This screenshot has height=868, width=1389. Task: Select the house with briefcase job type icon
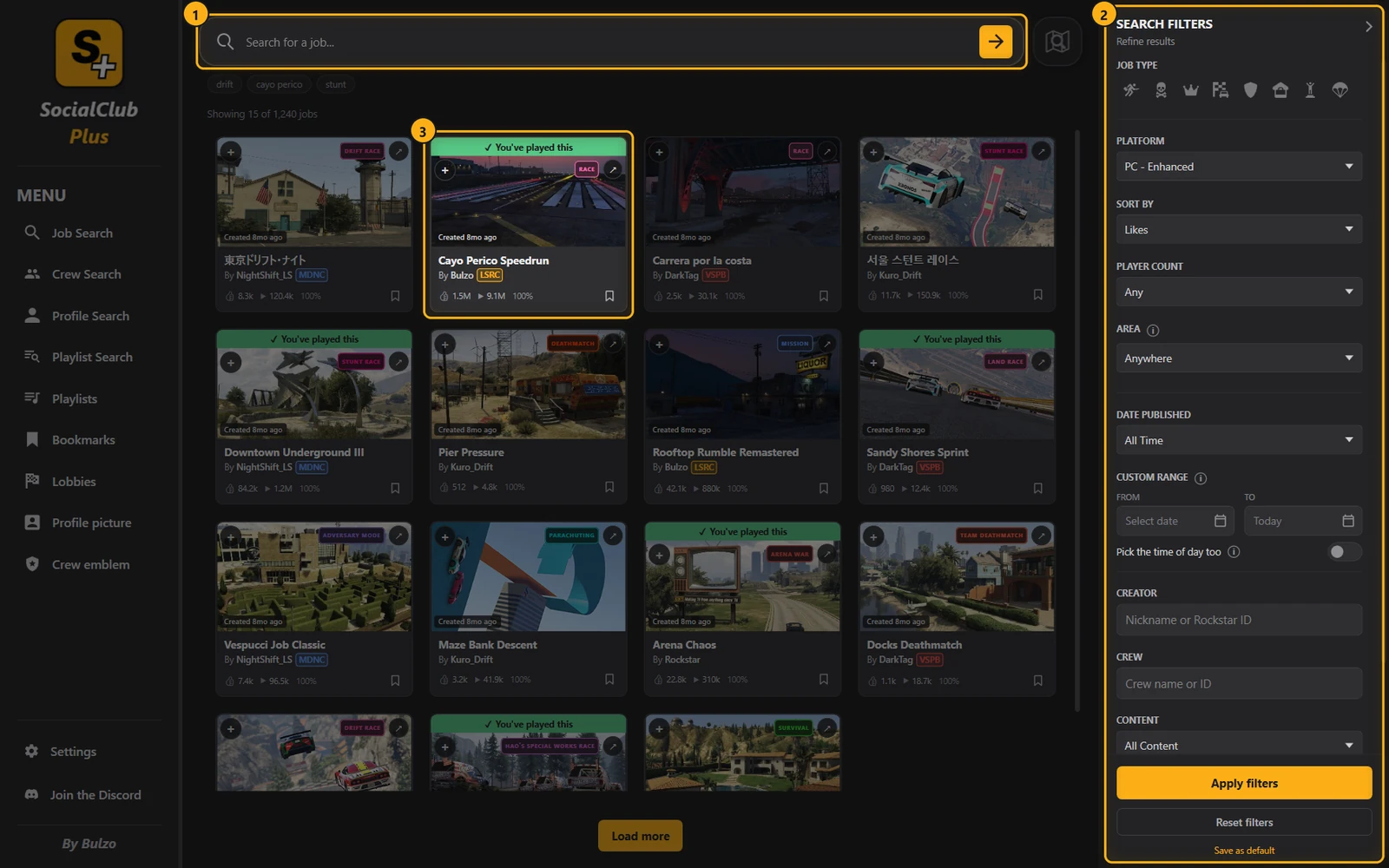coord(1280,89)
